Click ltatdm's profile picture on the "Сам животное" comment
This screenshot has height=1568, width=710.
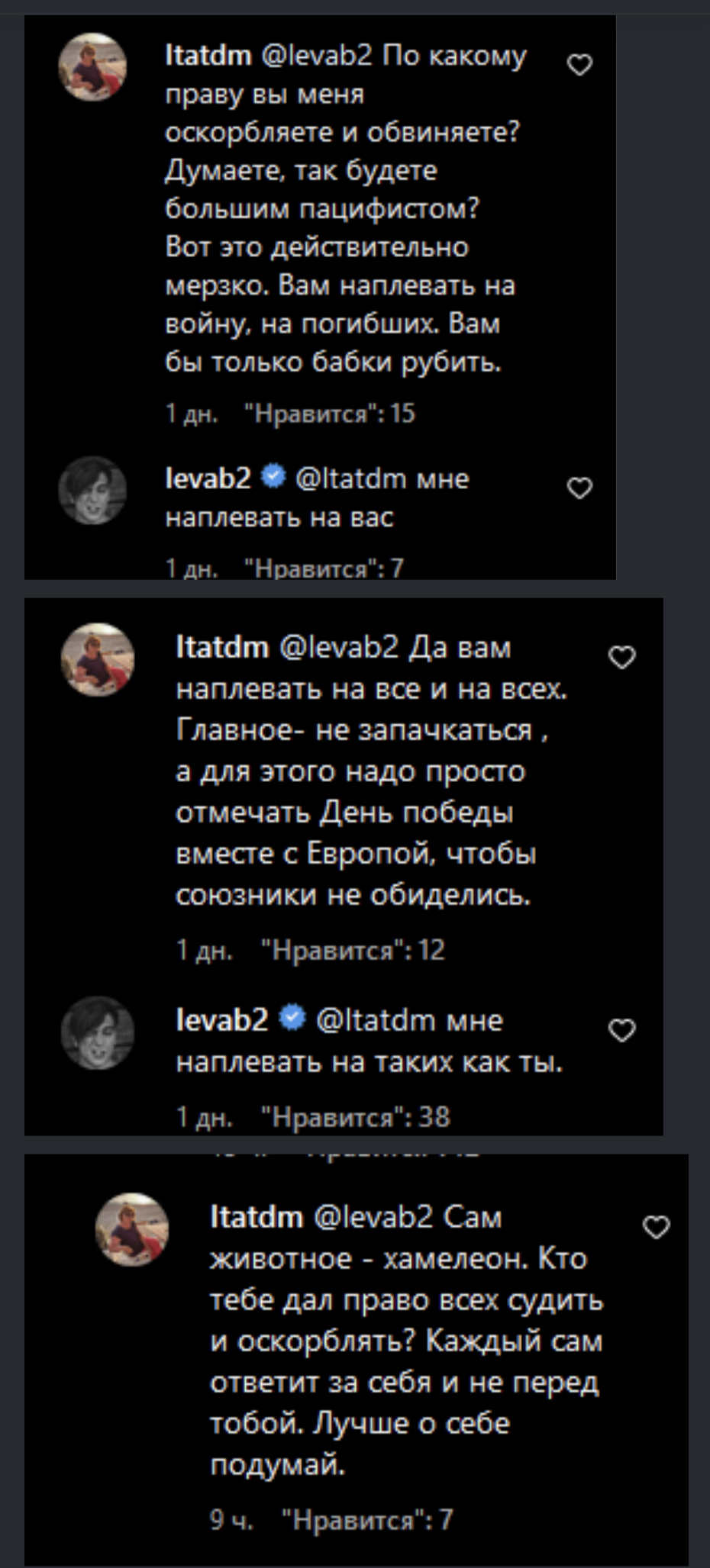pyautogui.click(x=131, y=1229)
